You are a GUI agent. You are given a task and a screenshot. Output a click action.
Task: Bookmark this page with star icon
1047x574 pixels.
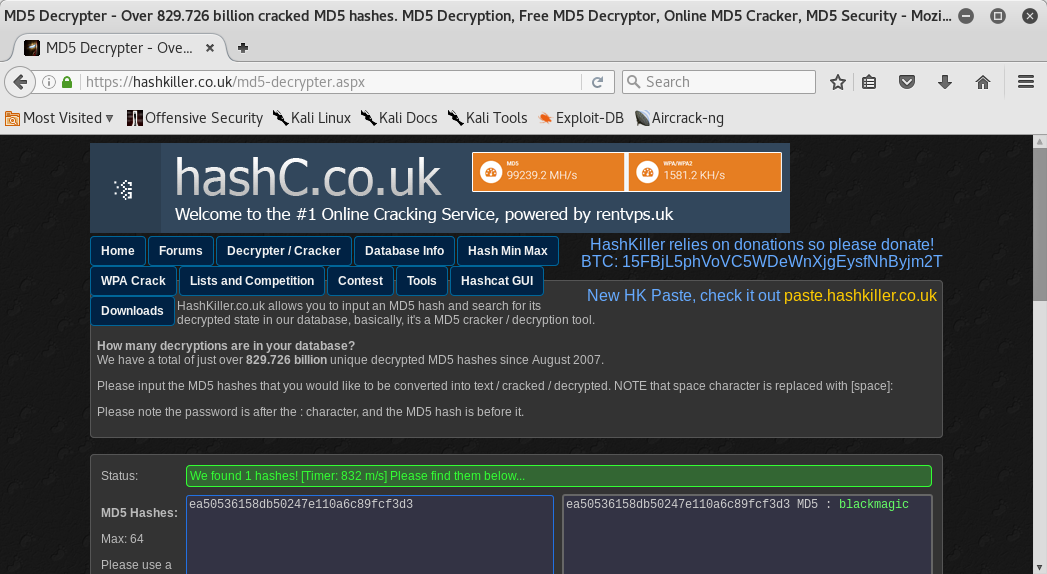click(838, 82)
